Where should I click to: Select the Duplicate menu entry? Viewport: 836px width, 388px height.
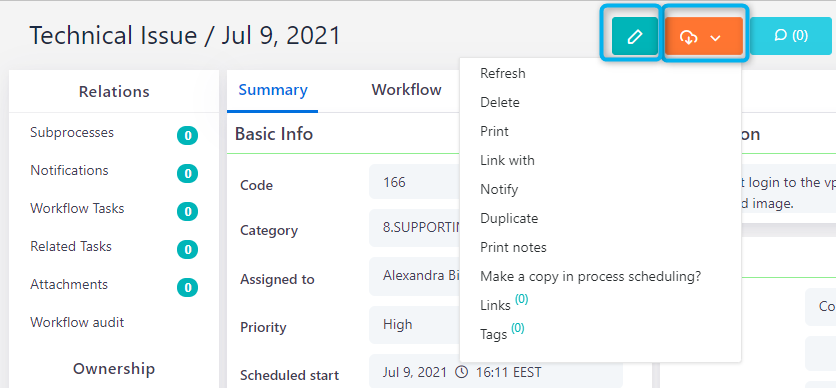509,219
